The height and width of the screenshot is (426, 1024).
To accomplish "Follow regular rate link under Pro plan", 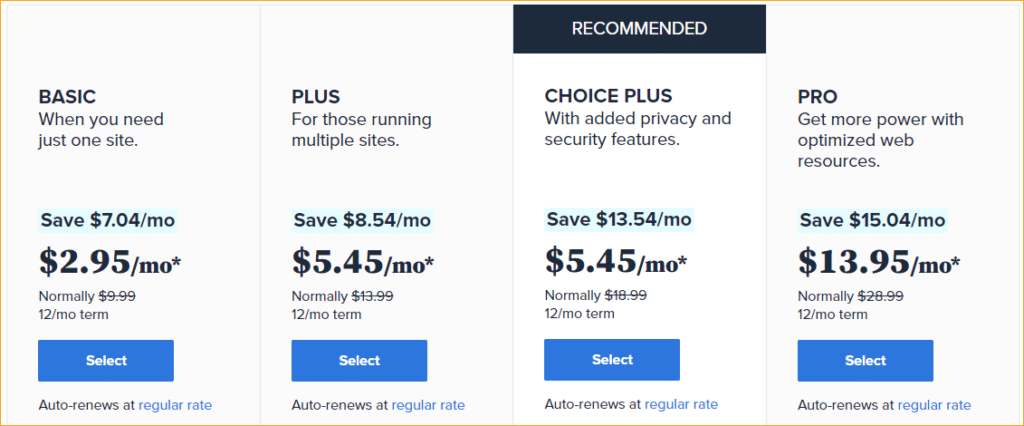I will tap(935, 405).
